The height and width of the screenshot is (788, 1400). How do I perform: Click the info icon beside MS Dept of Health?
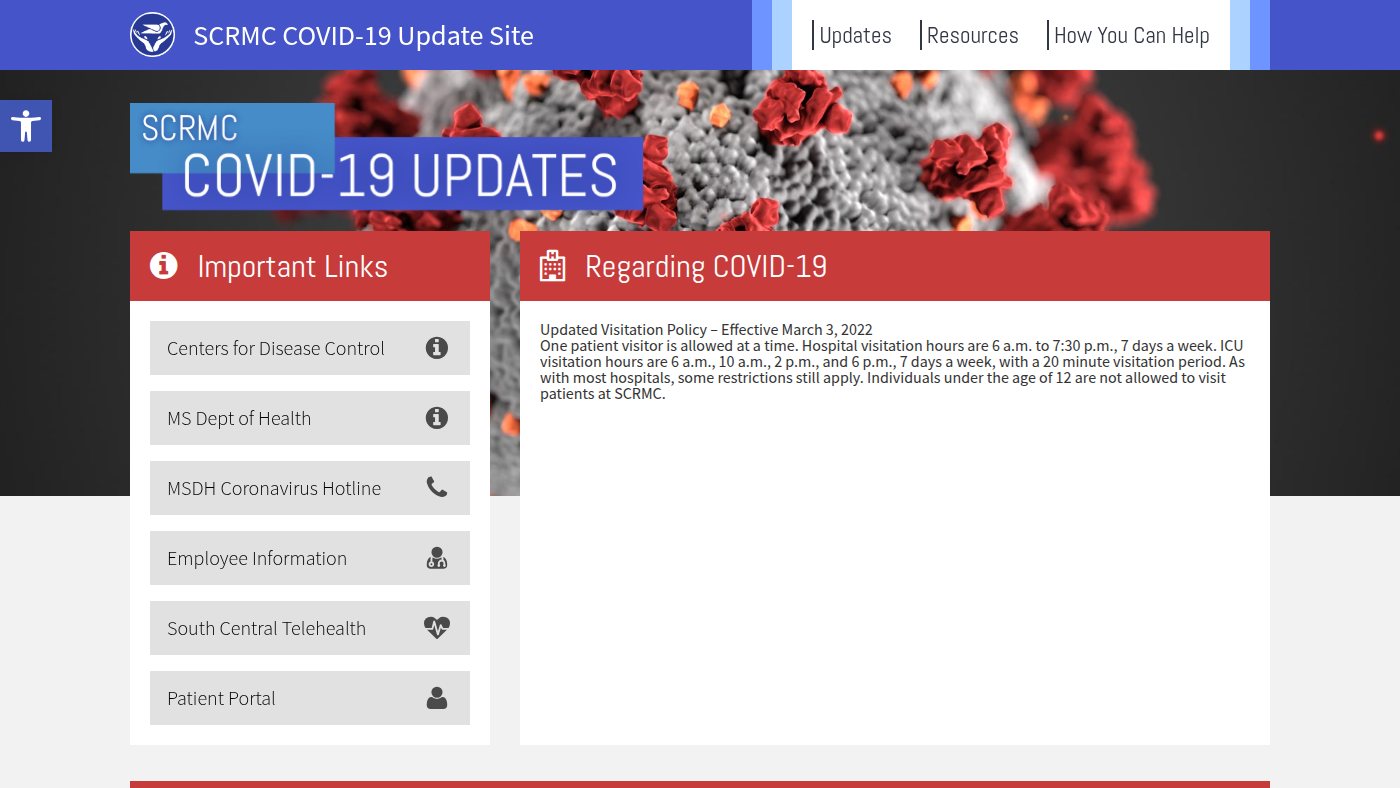click(437, 418)
